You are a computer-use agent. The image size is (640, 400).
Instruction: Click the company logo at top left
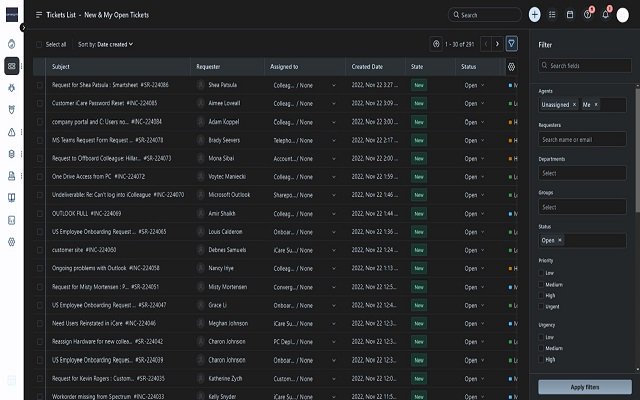12,15
